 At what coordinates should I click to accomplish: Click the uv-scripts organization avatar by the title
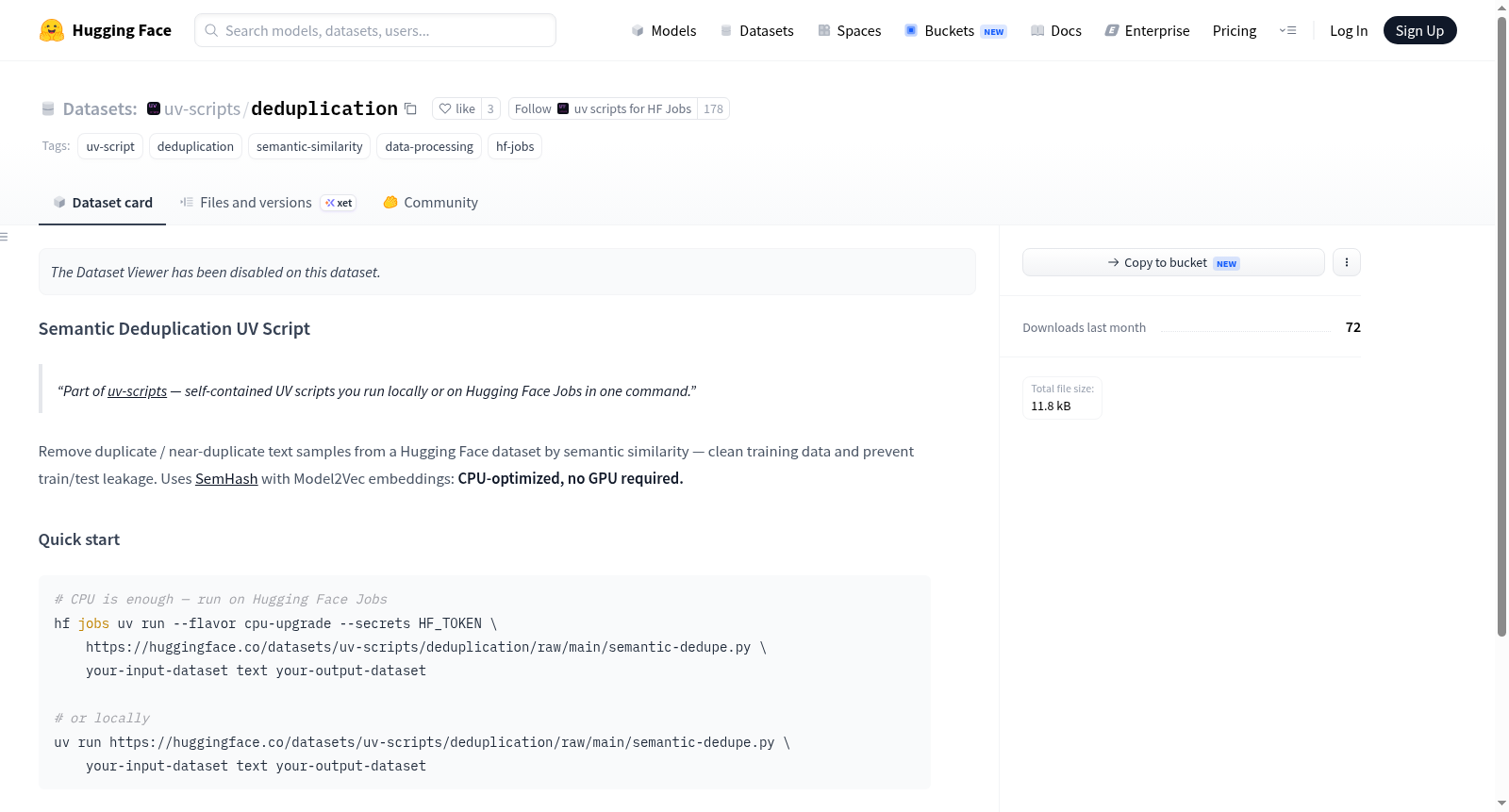[x=154, y=108]
